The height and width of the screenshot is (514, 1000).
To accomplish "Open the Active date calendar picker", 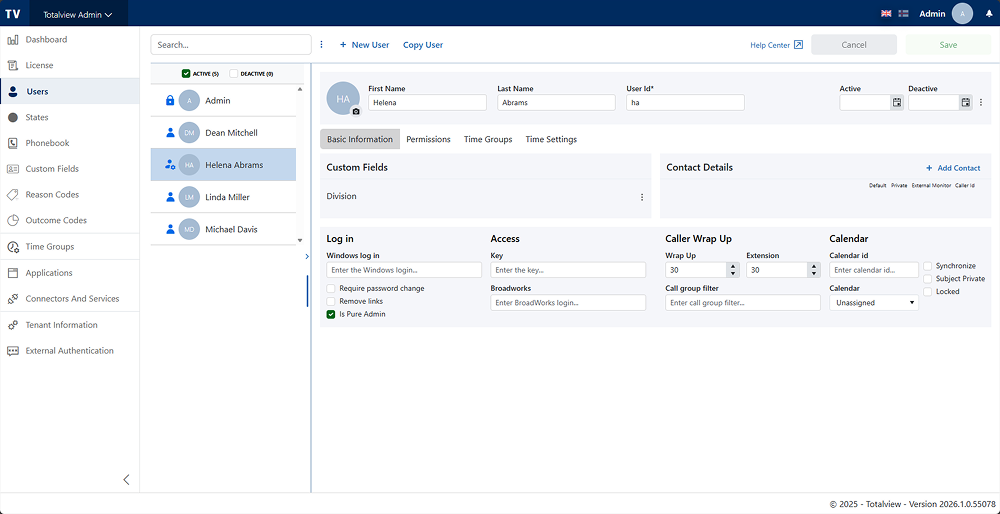I will click(x=897, y=103).
